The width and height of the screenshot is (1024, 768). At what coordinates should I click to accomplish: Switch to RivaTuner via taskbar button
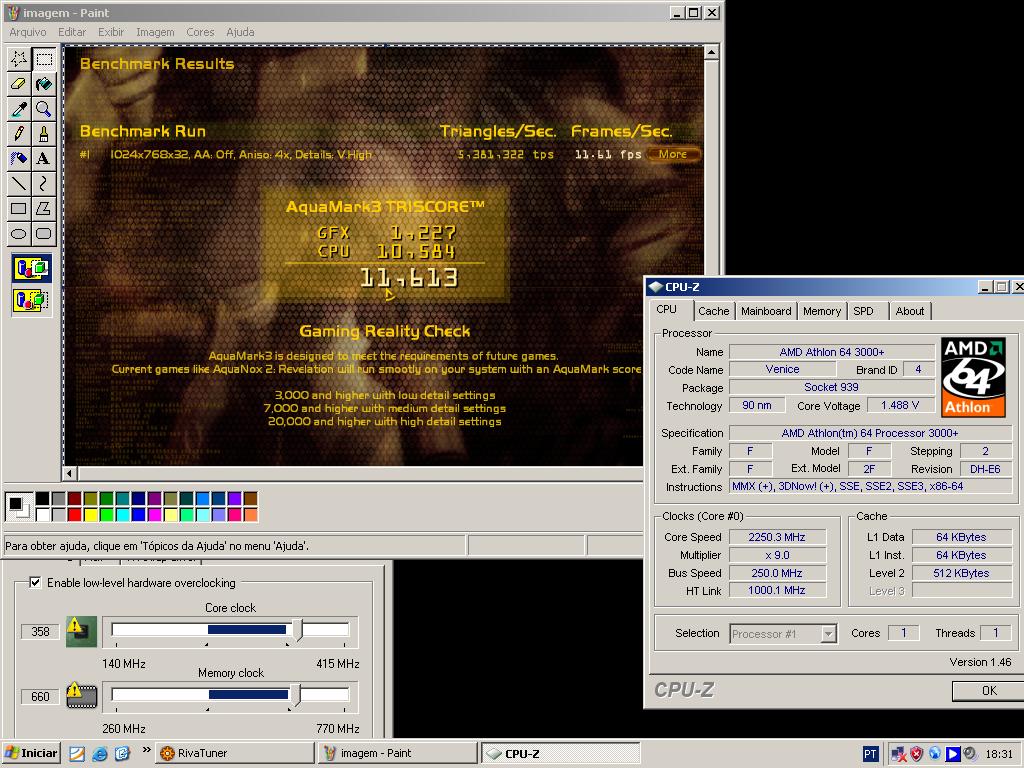point(235,753)
